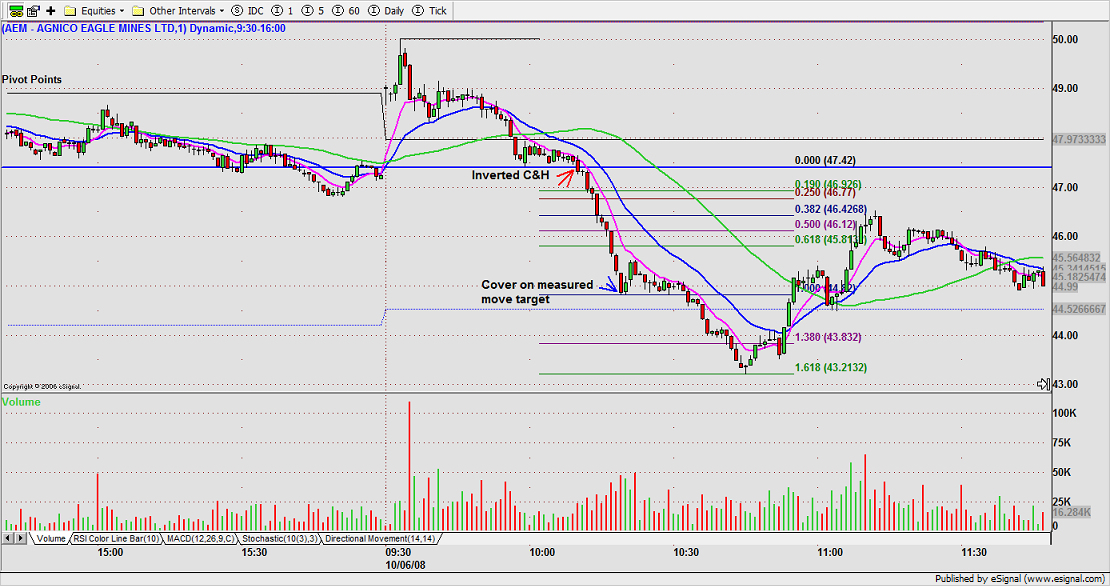
Task: Click the Published by eSignal footer text
Action: click(1019, 579)
